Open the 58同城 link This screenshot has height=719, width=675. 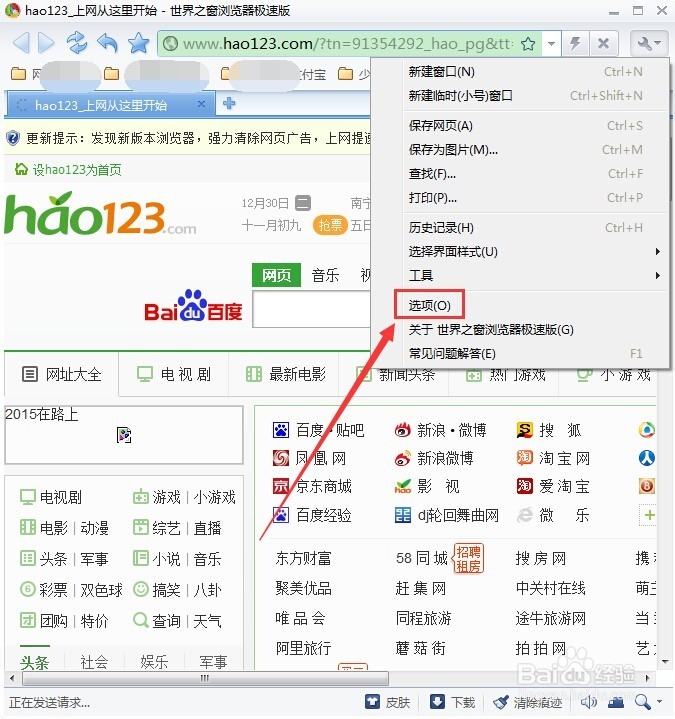click(421, 558)
